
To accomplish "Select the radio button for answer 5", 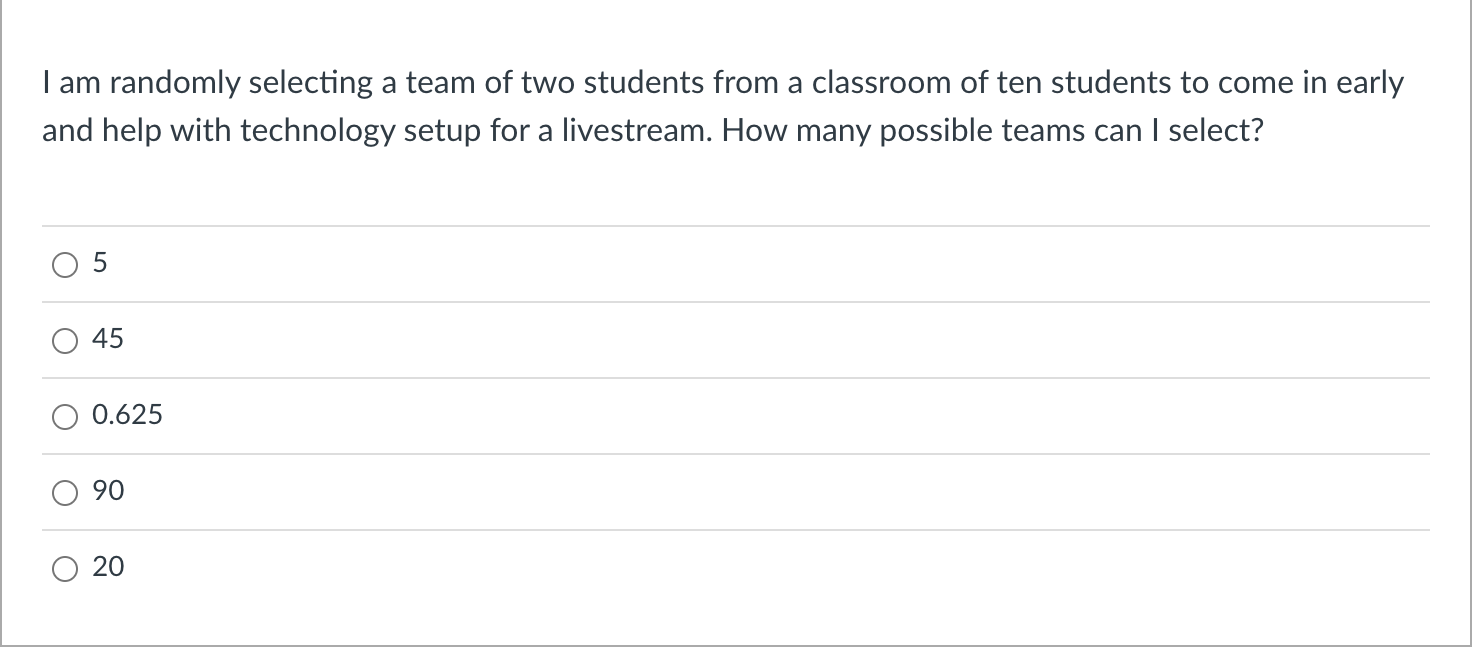I will pyautogui.click(x=65, y=263).
